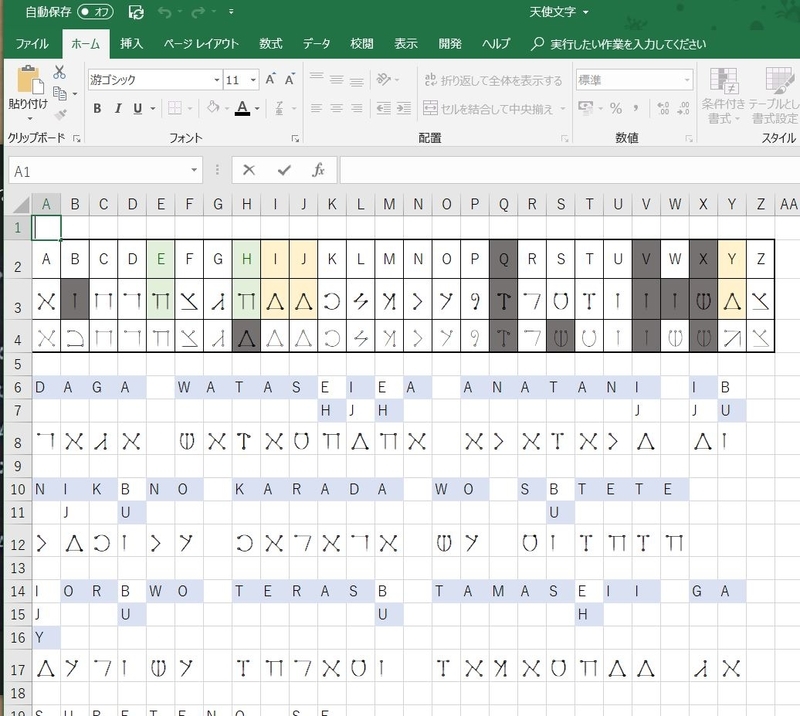The image size is (800, 716).
Task: Toggle 折り返して全体を表示する wrap text
Action: pyautogui.click(x=493, y=80)
